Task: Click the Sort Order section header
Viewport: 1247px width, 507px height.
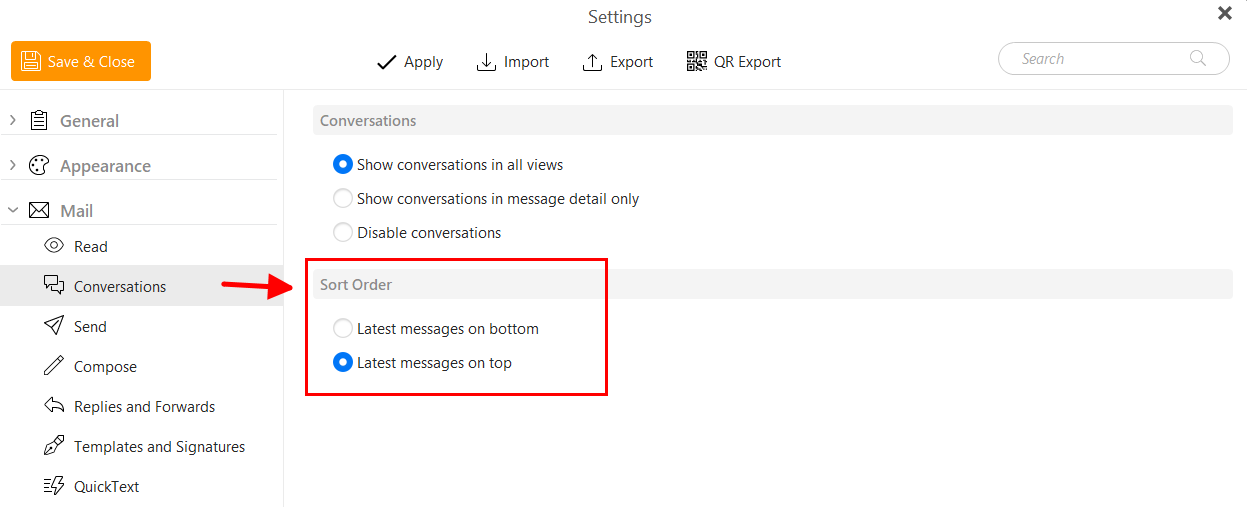Action: pos(773,284)
